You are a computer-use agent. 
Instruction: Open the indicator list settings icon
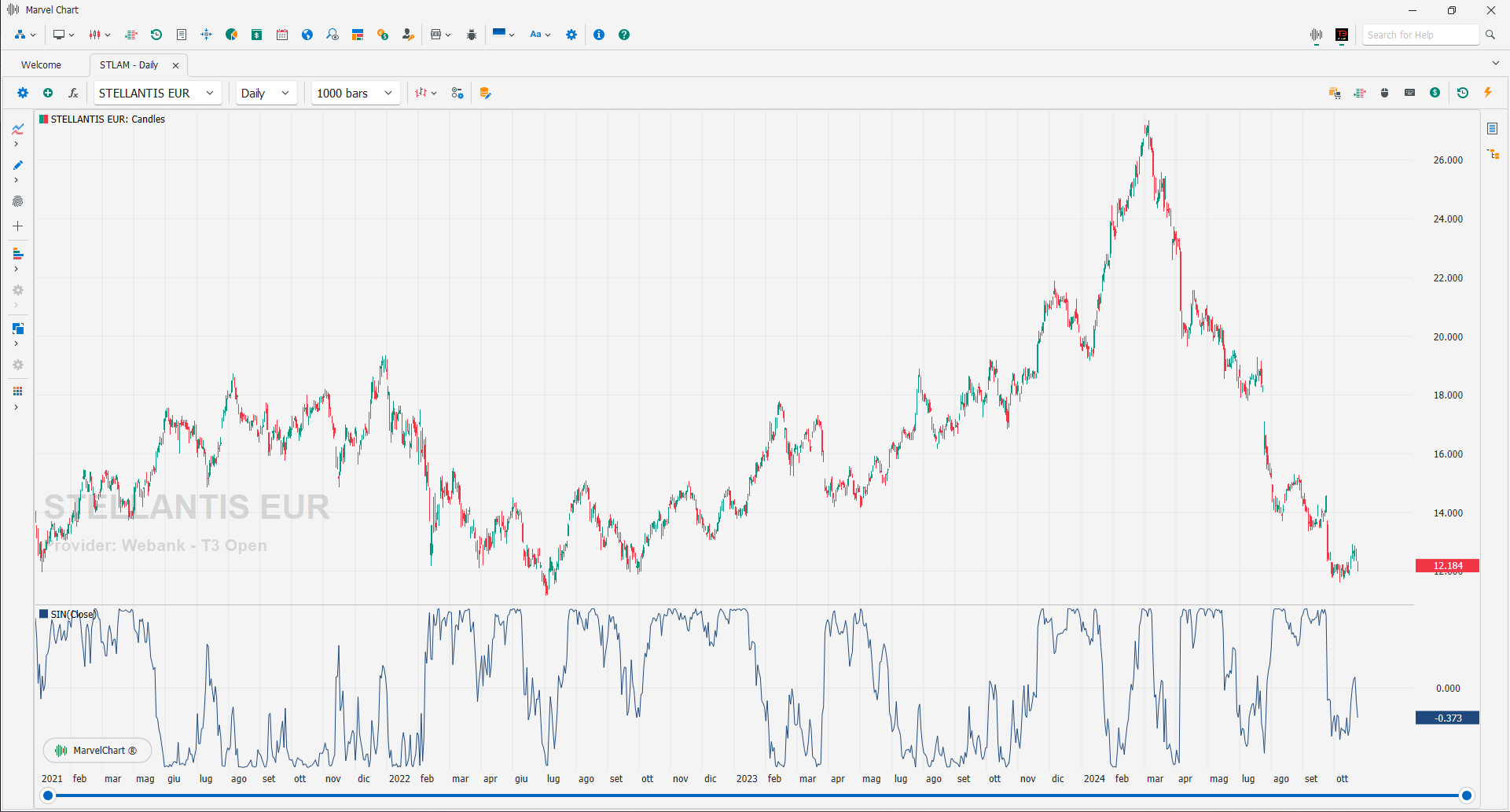457,93
